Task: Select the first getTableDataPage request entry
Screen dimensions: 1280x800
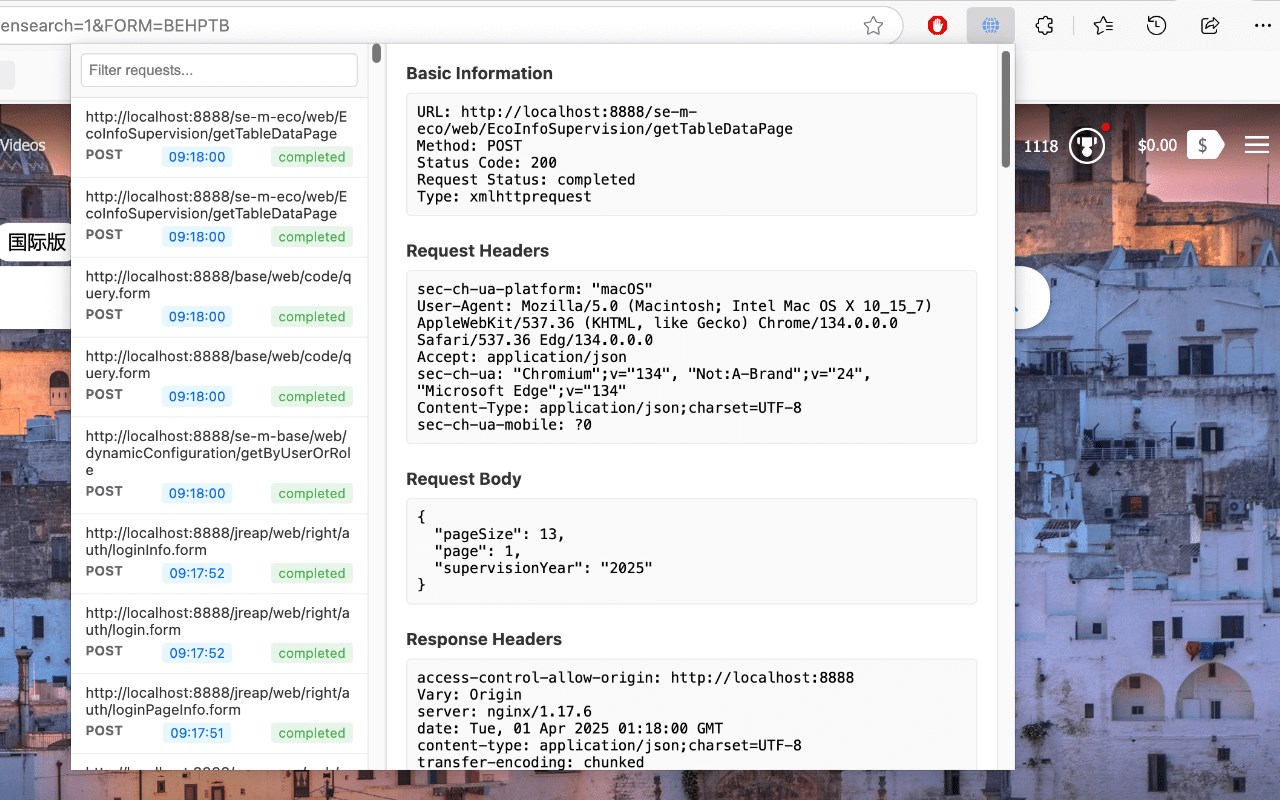Action: pyautogui.click(x=219, y=137)
